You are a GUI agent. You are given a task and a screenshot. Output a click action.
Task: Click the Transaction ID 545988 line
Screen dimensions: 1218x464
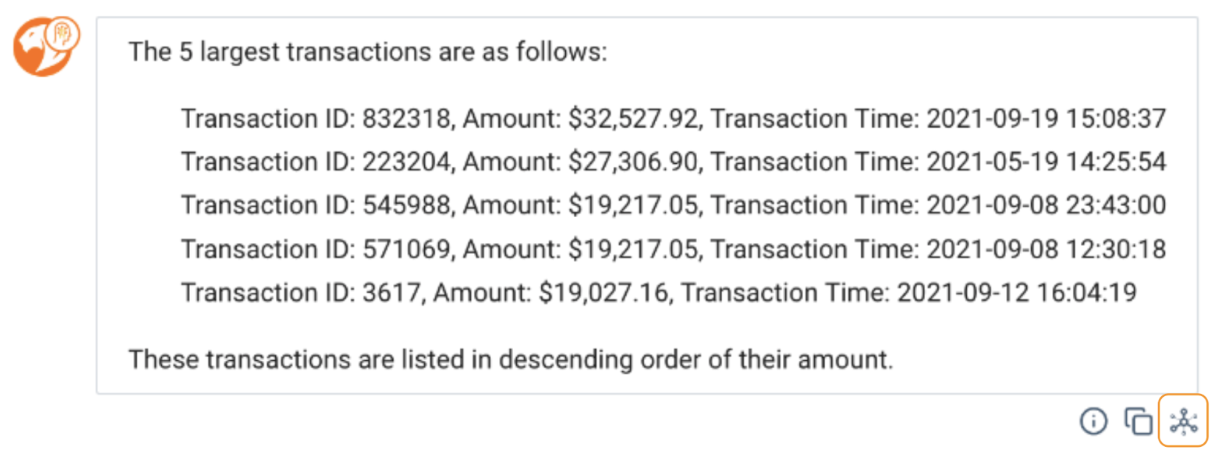tap(673, 205)
